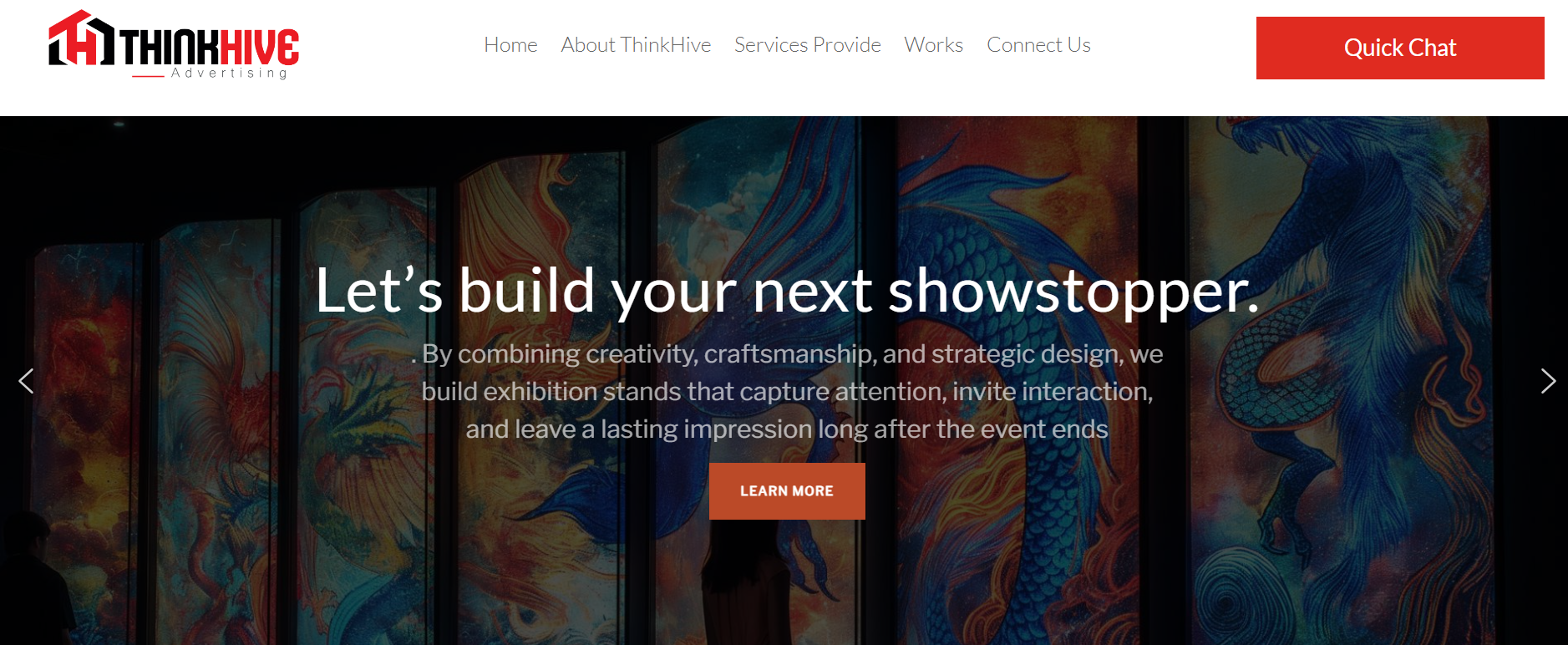This screenshot has height=645, width=1568.
Task: Select Services Provide in the navigation
Action: (x=807, y=45)
